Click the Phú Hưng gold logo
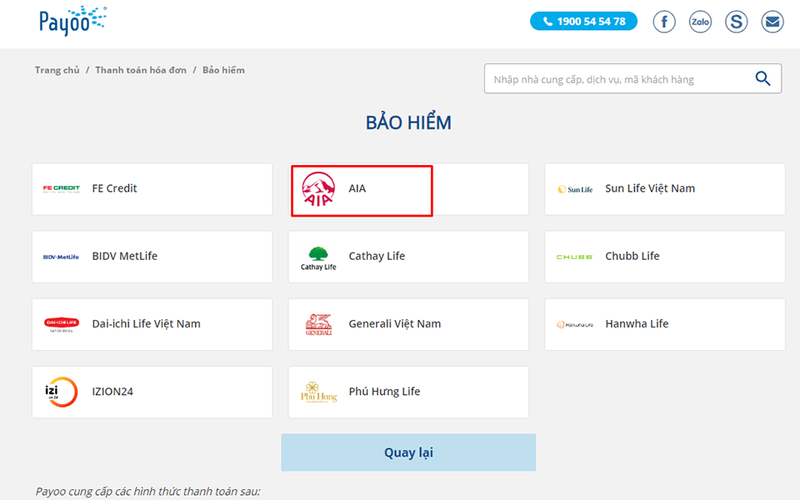This screenshot has width=800, height=500. (x=319, y=392)
